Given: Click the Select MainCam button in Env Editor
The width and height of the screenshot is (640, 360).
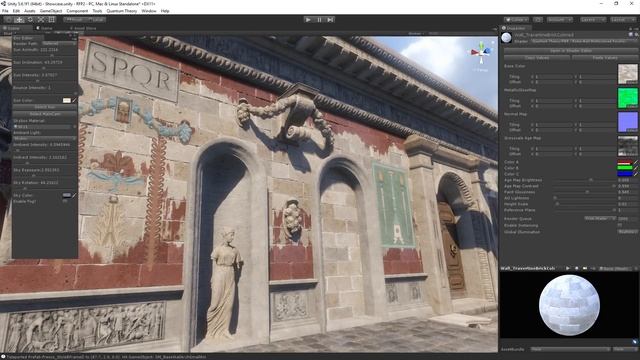Looking at the screenshot, I should 44,114.
